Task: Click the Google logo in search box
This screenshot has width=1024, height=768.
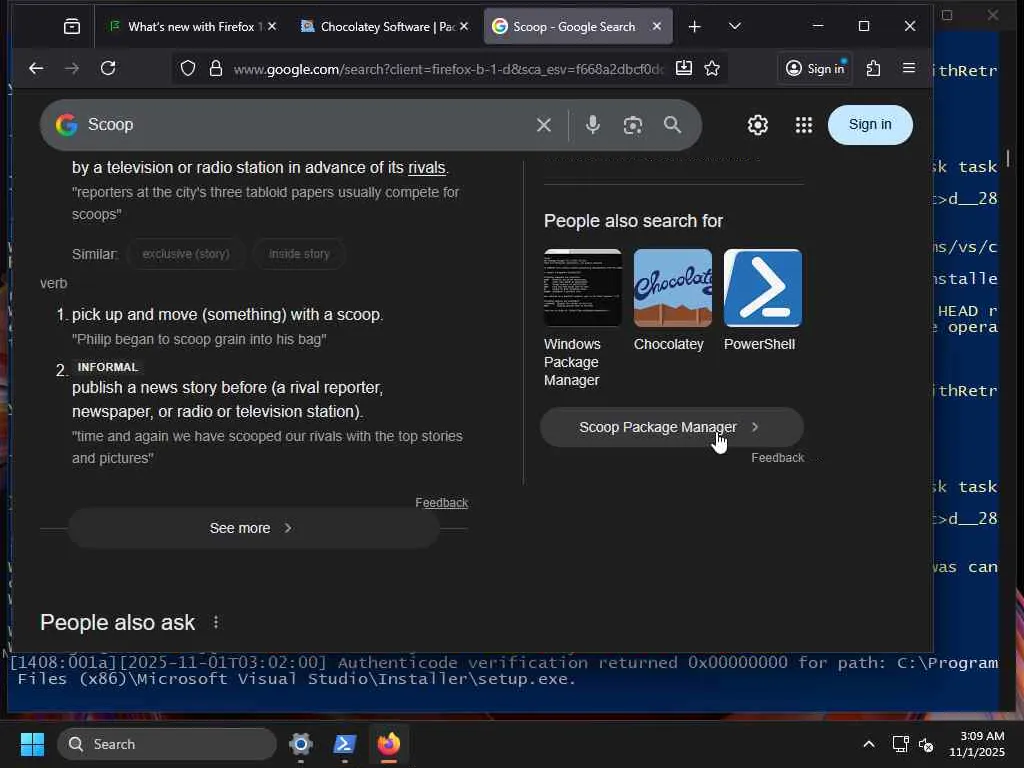Action: tap(67, 125)
